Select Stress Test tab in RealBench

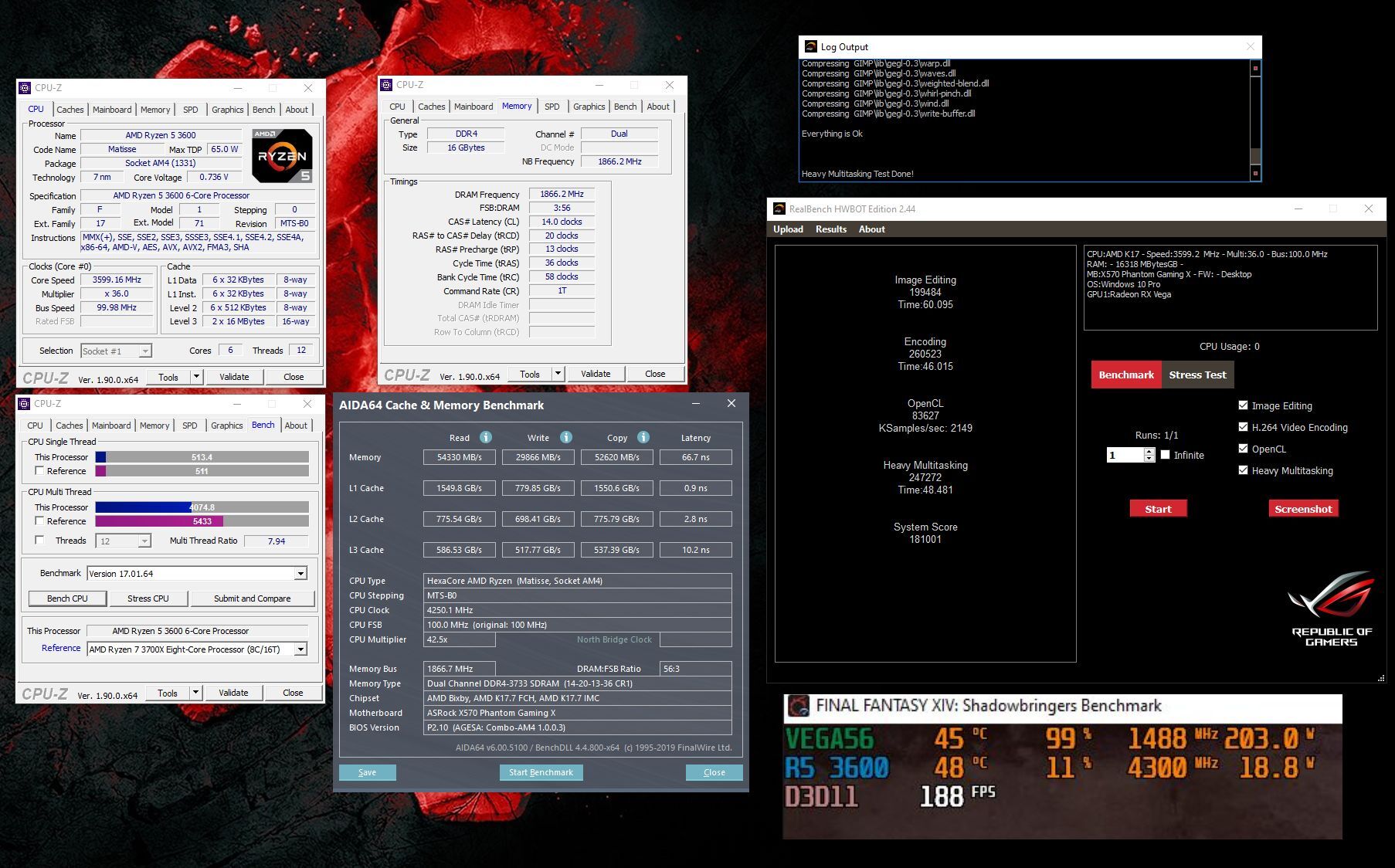coord(1197,375)
